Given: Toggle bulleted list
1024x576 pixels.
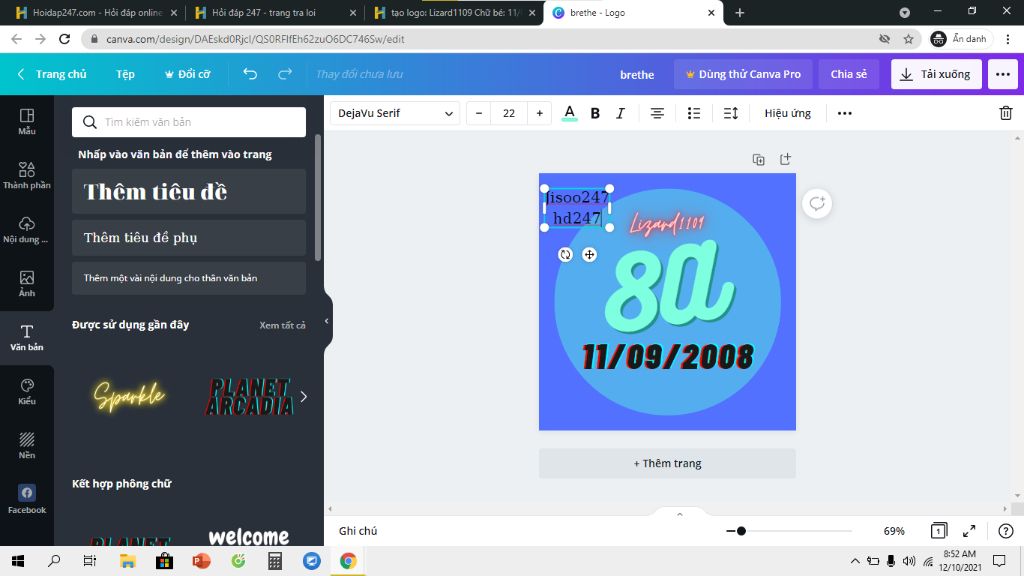Looking at the screenshot, I should tap(694, 113).
